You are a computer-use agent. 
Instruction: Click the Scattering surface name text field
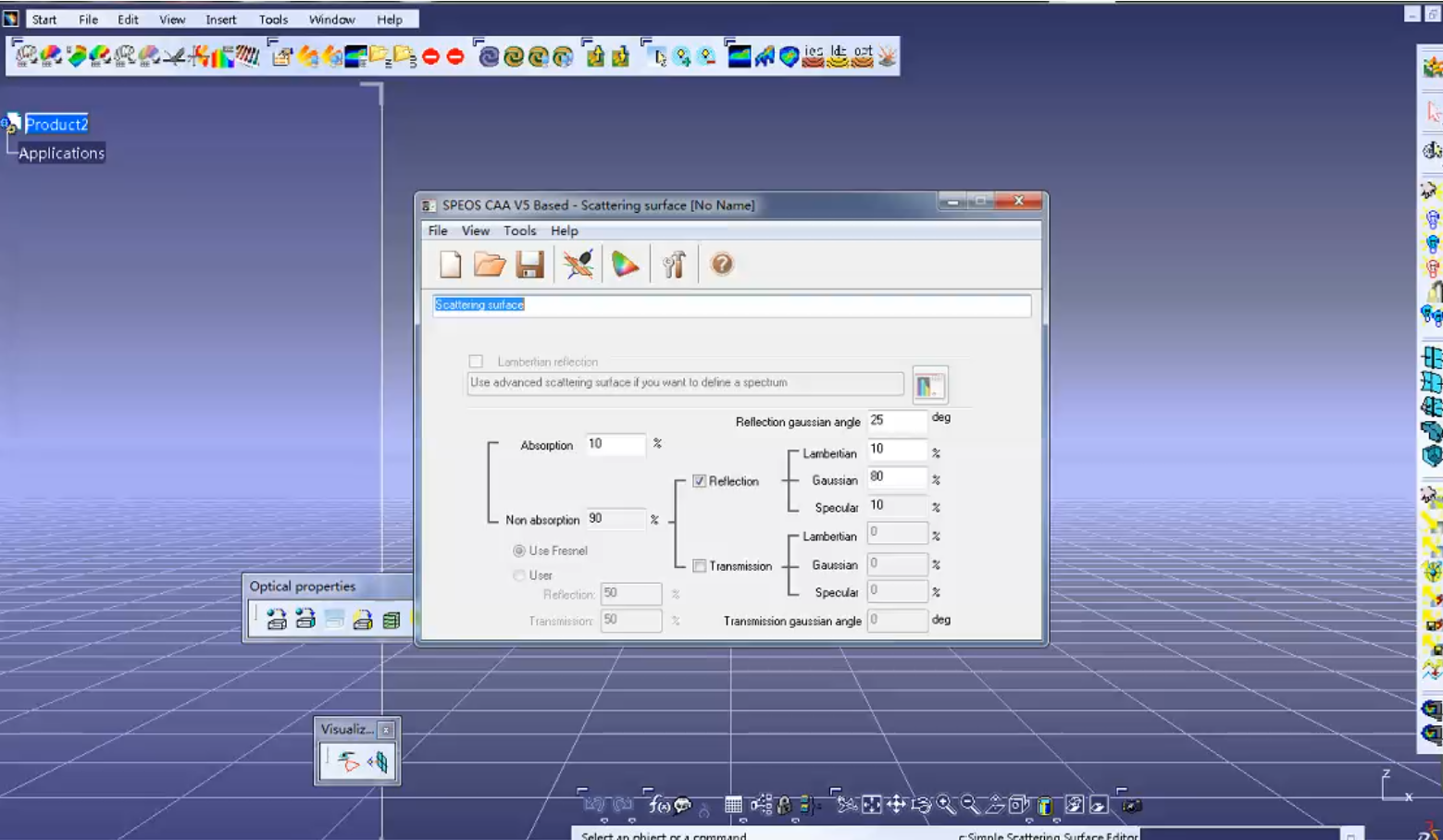(x=731, y=305)
